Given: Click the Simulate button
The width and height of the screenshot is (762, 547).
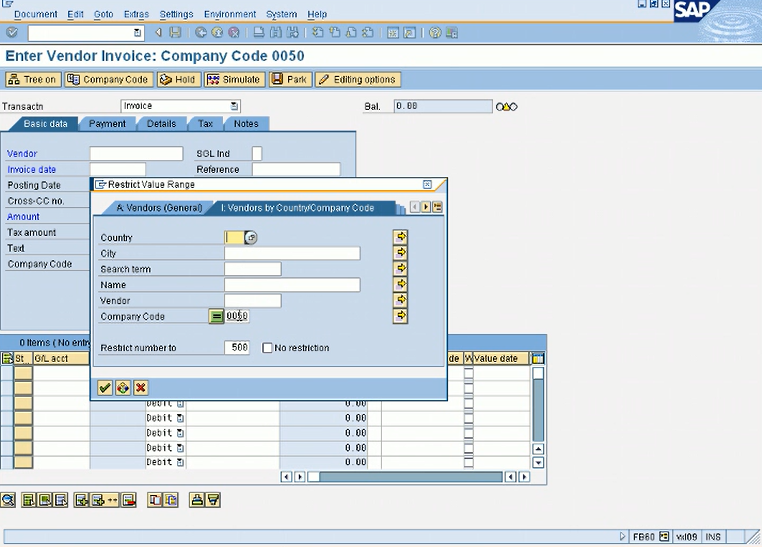Looking at the screenshot, I should pyautogui.click(x=234, y=79).
